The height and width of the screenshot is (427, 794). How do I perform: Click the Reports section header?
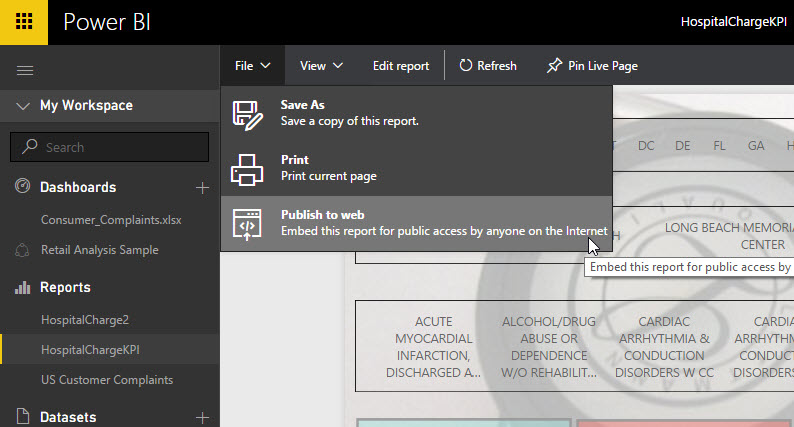[65, 288]
